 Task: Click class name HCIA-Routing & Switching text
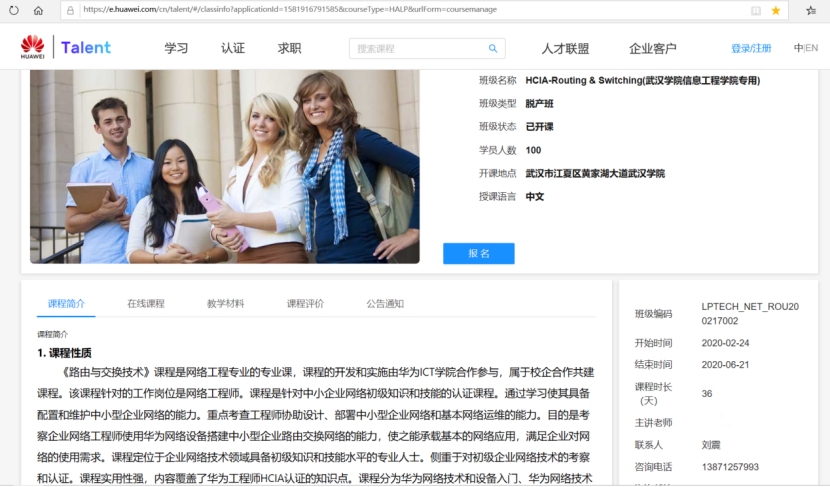pyautogui.click(x=643, y=80)
